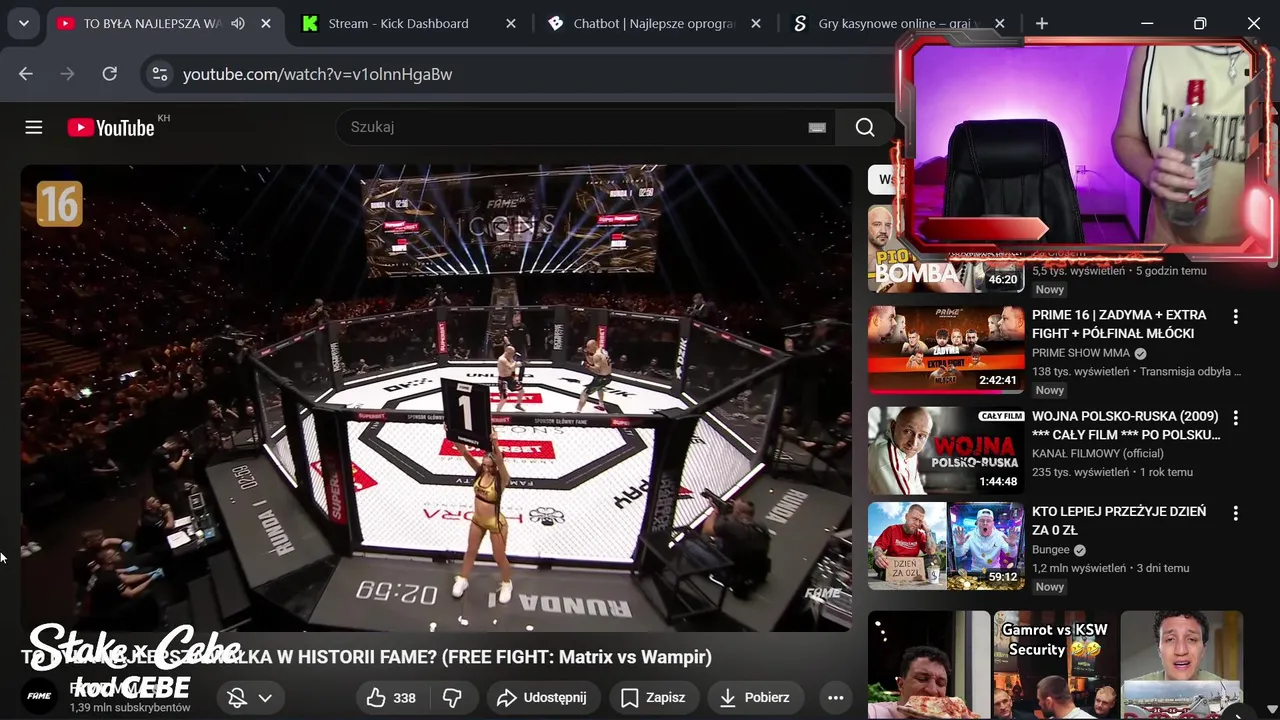This screenshot has width=1280, height=720.
Task: Click 1,39 mln subskrybentów text
Action: 130,708
